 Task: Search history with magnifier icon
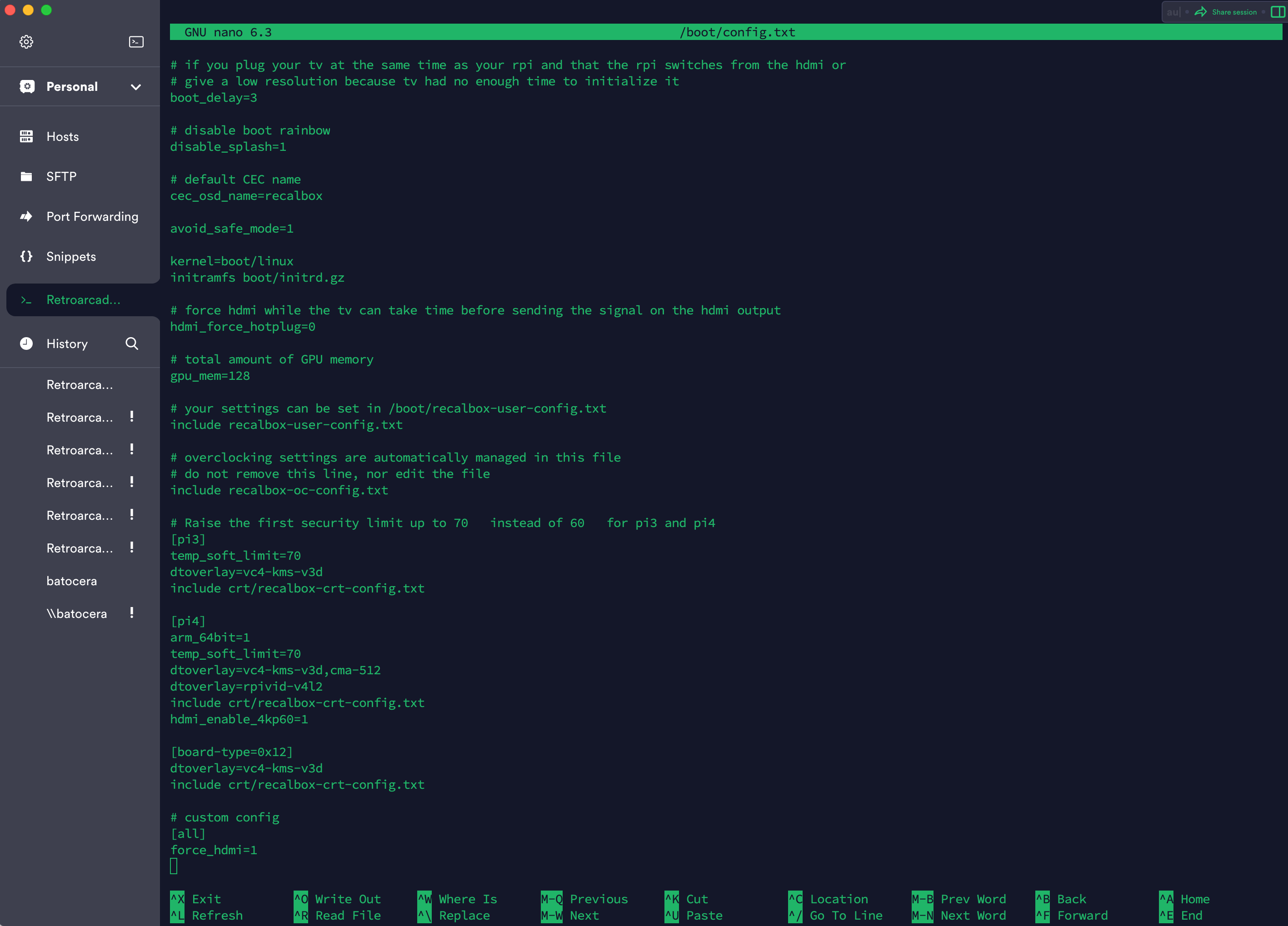pyautogui.click(x=132, y=344)
